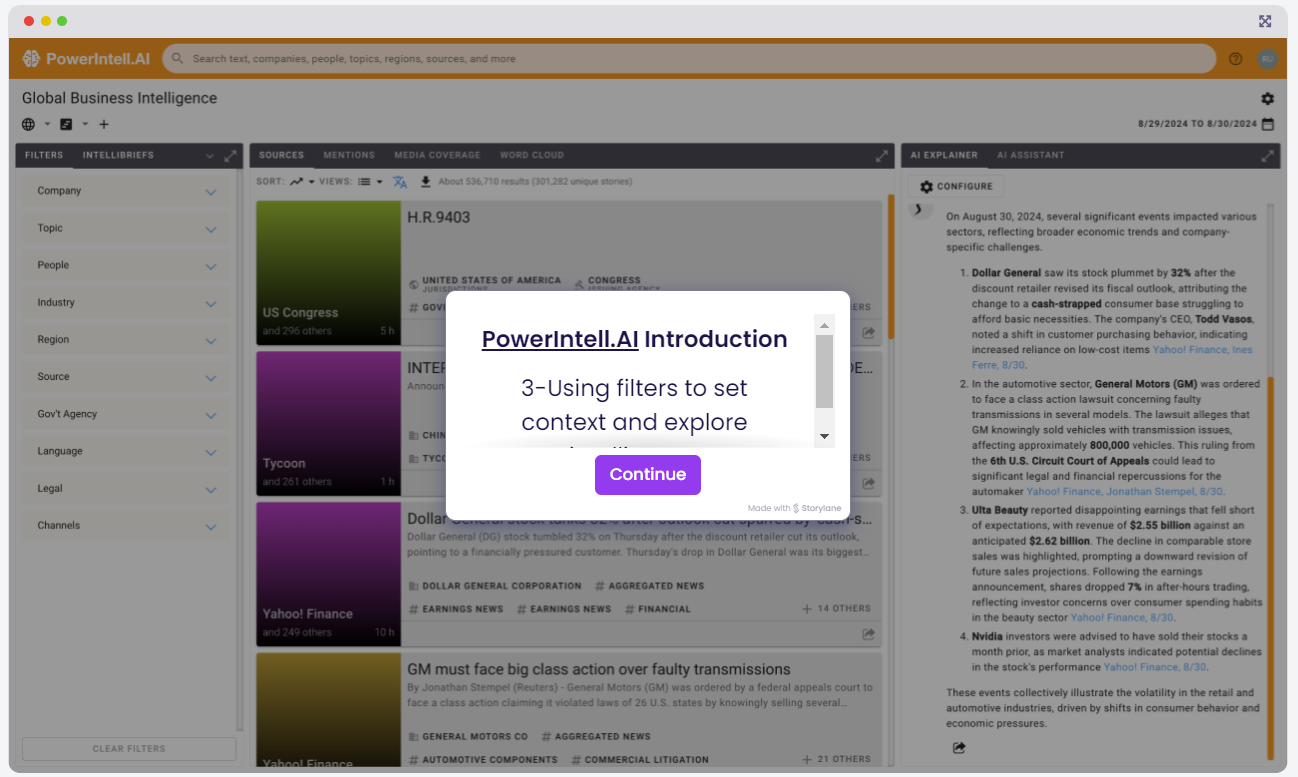Expand the Region filter

click(211, 341)
